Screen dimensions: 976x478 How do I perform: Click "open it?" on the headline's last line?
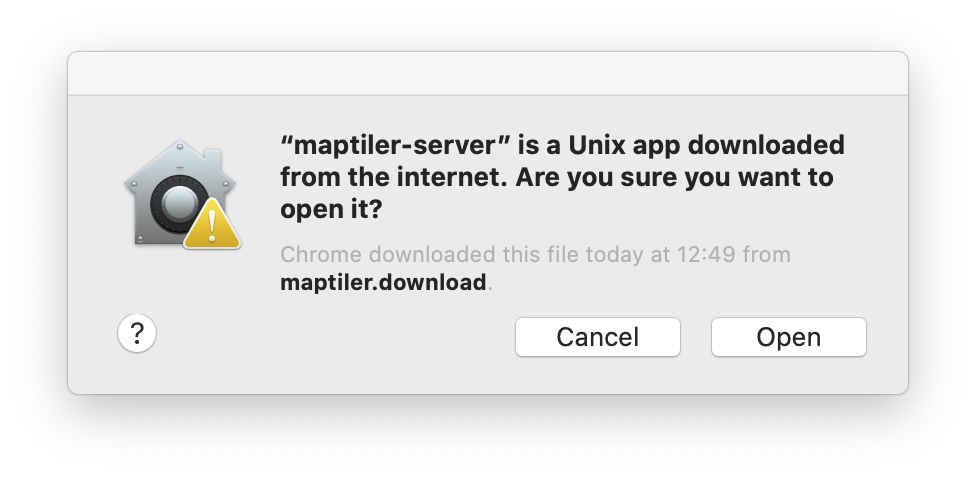[x=332, y=211]
